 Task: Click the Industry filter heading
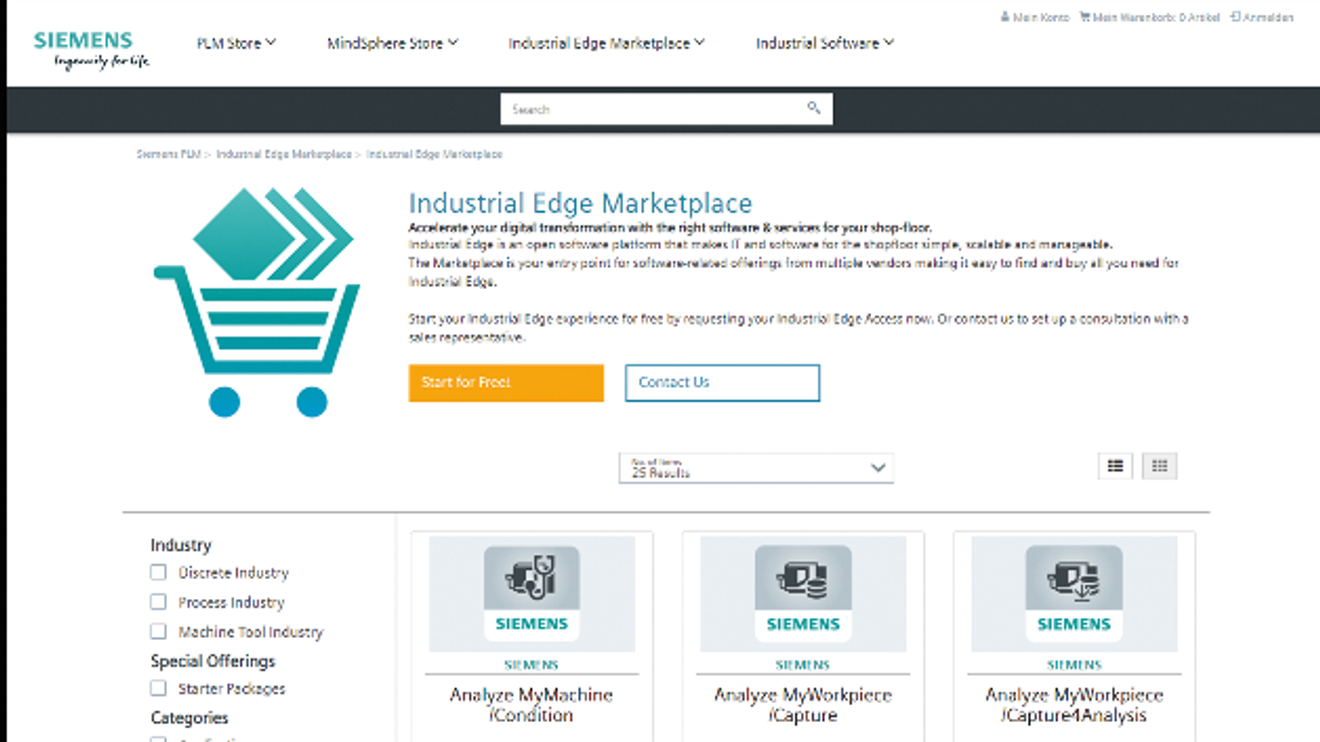click(181, 545)
